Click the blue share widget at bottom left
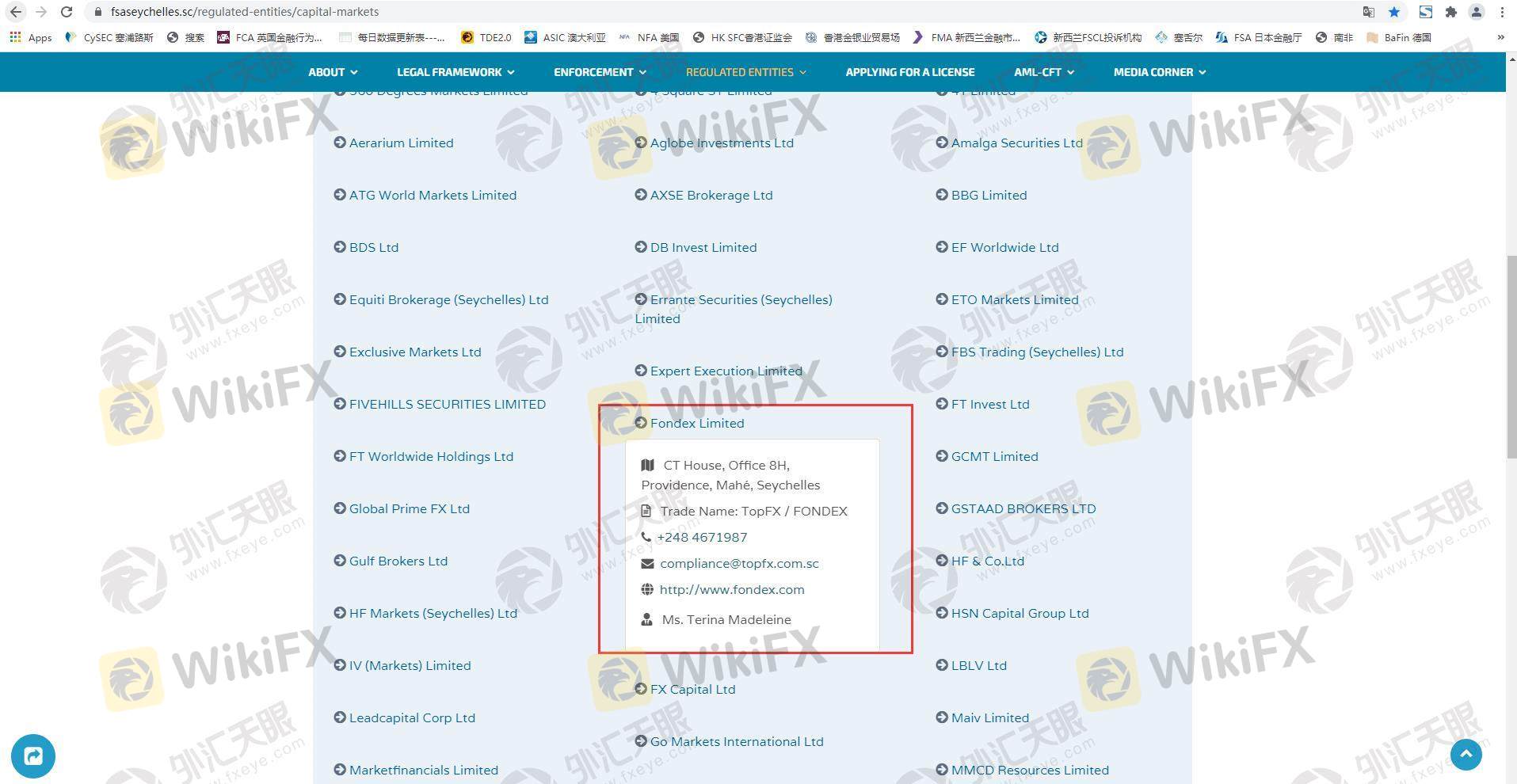Screen dimensions: 1517x784 33,755
